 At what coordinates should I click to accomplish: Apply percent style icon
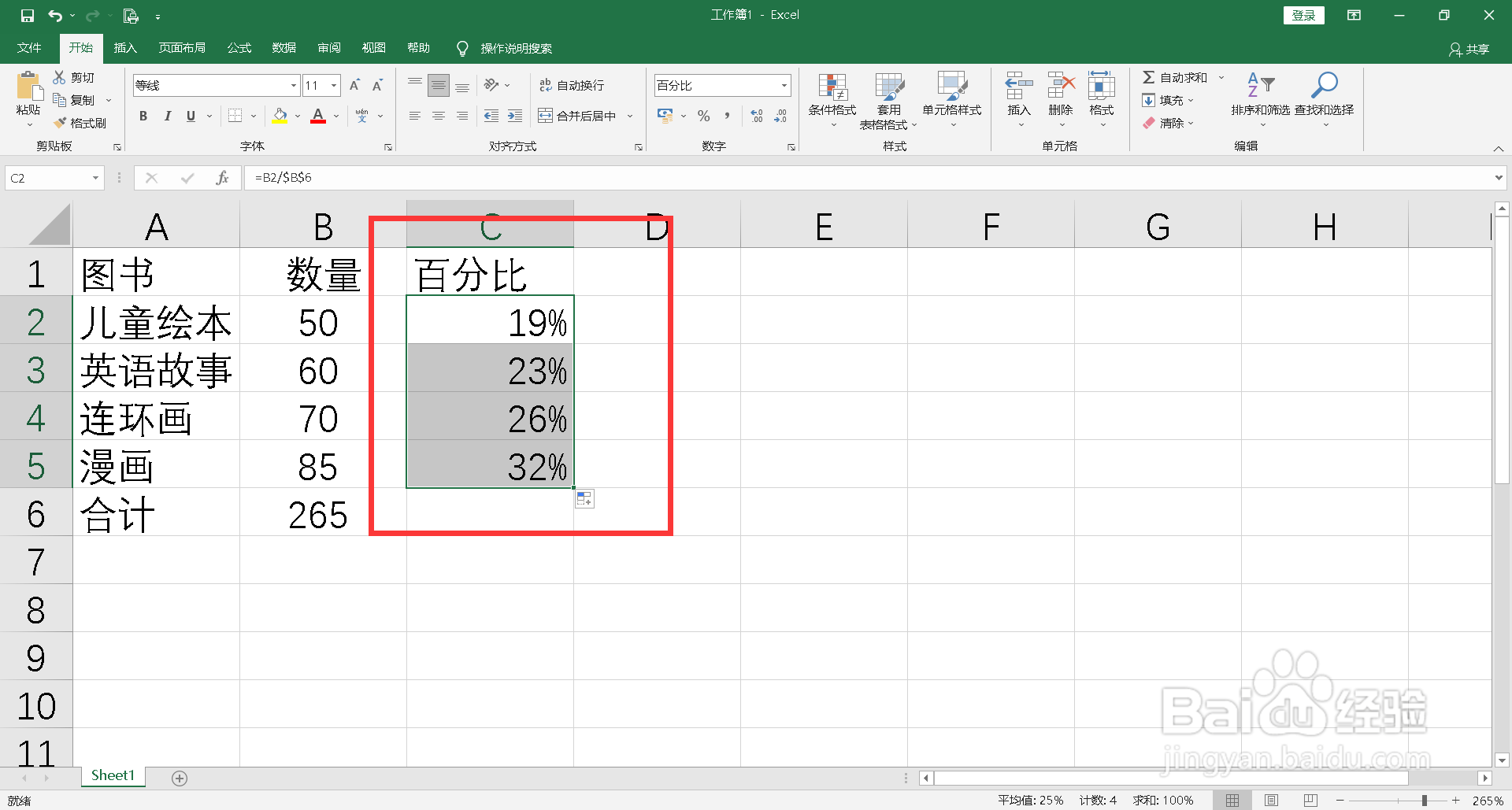[x=704, y=116]
